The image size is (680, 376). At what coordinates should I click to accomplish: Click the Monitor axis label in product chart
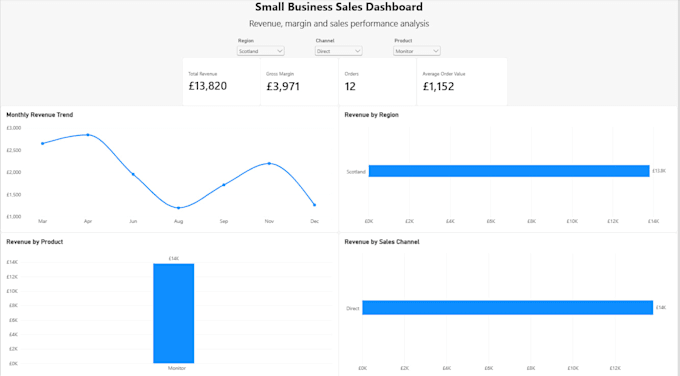point(177,368)
